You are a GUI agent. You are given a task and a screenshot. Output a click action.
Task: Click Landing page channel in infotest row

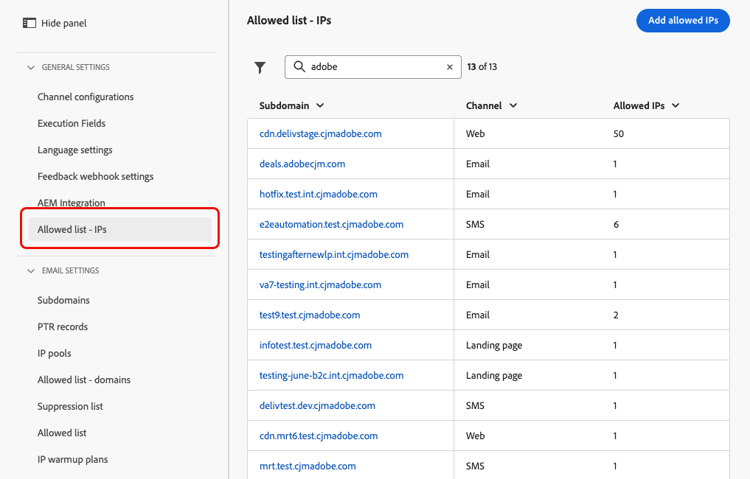tap(494, 345)
